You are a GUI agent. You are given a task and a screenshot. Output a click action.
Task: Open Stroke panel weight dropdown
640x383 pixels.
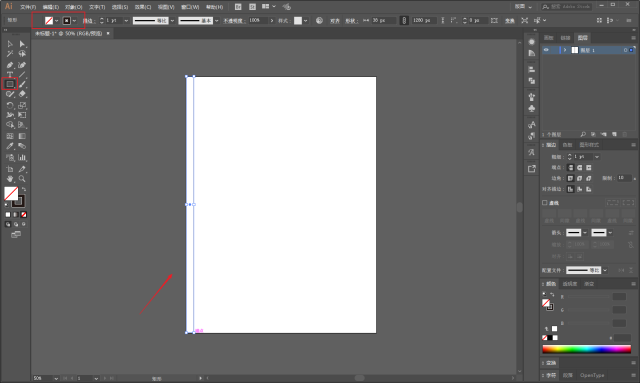pos(597,157)
